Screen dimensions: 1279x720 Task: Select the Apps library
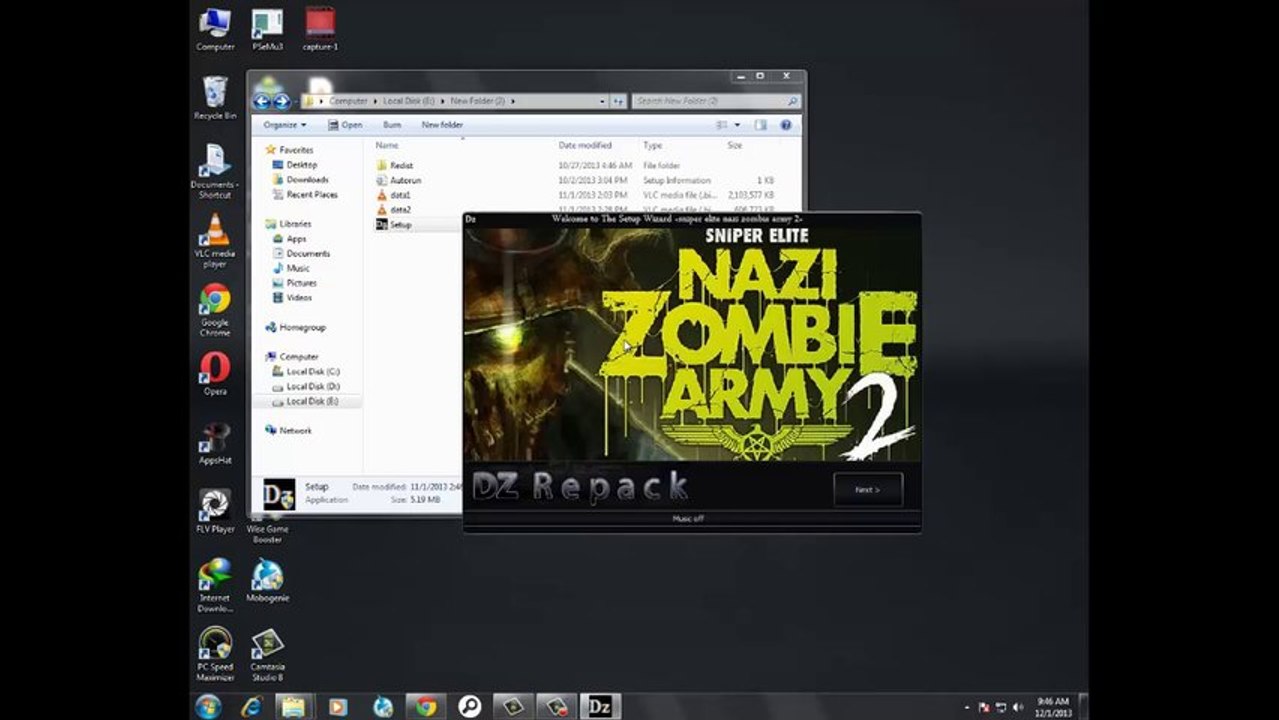(296, 239)
